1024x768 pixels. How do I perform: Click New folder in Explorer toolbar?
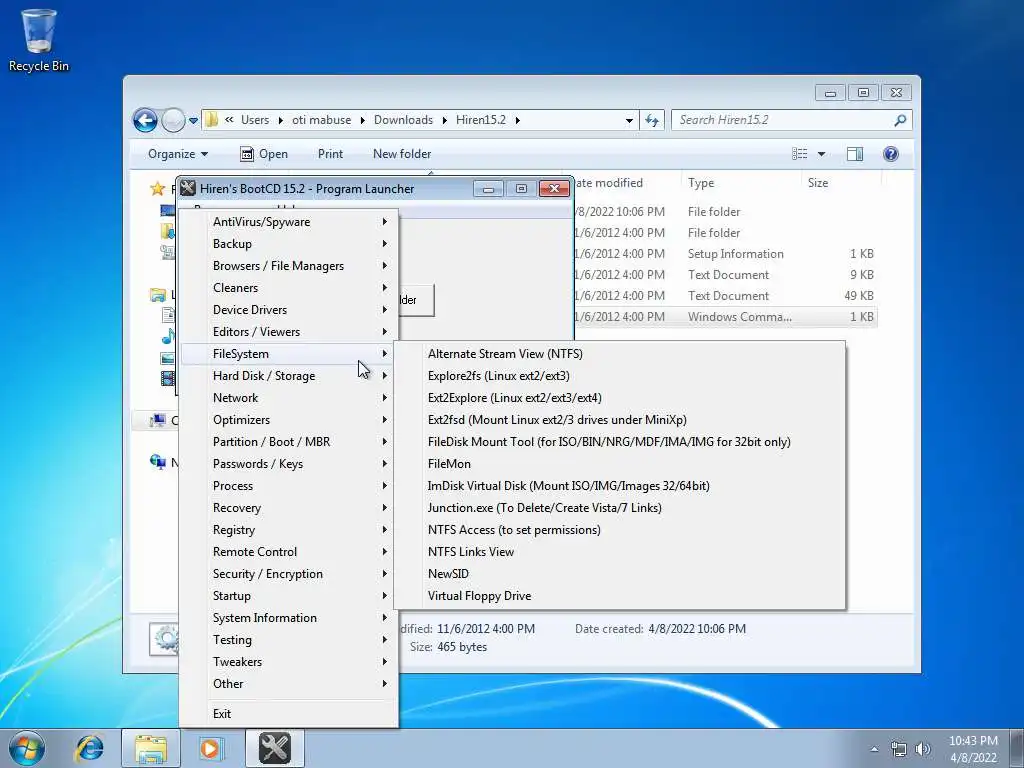[x=402, y=154]
